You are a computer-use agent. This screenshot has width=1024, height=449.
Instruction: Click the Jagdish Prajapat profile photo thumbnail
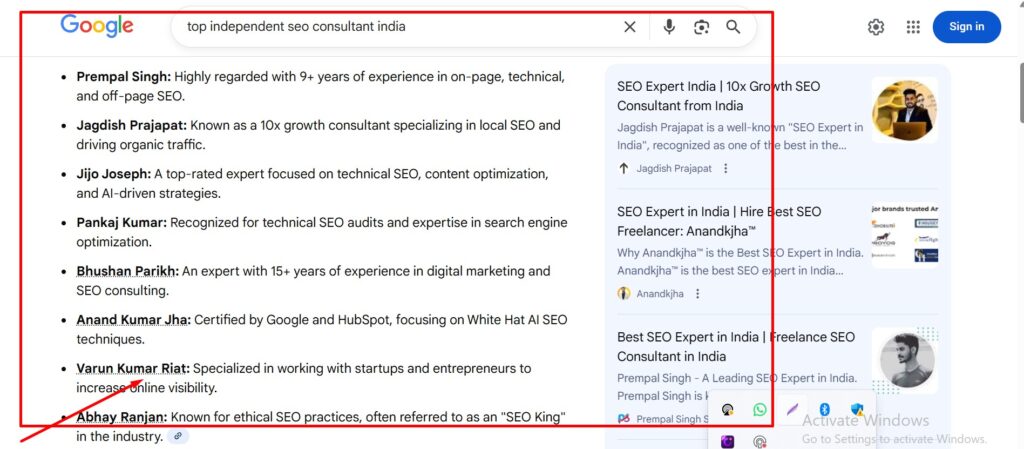pos(904,110)
